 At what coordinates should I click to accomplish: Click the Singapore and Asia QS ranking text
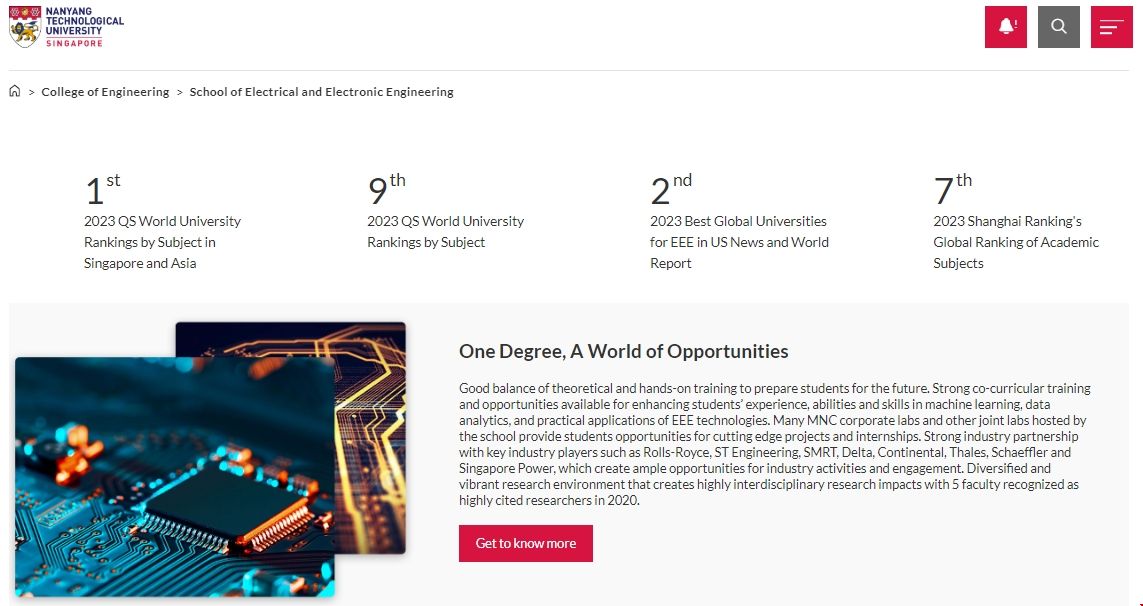[x=162, y=242]
